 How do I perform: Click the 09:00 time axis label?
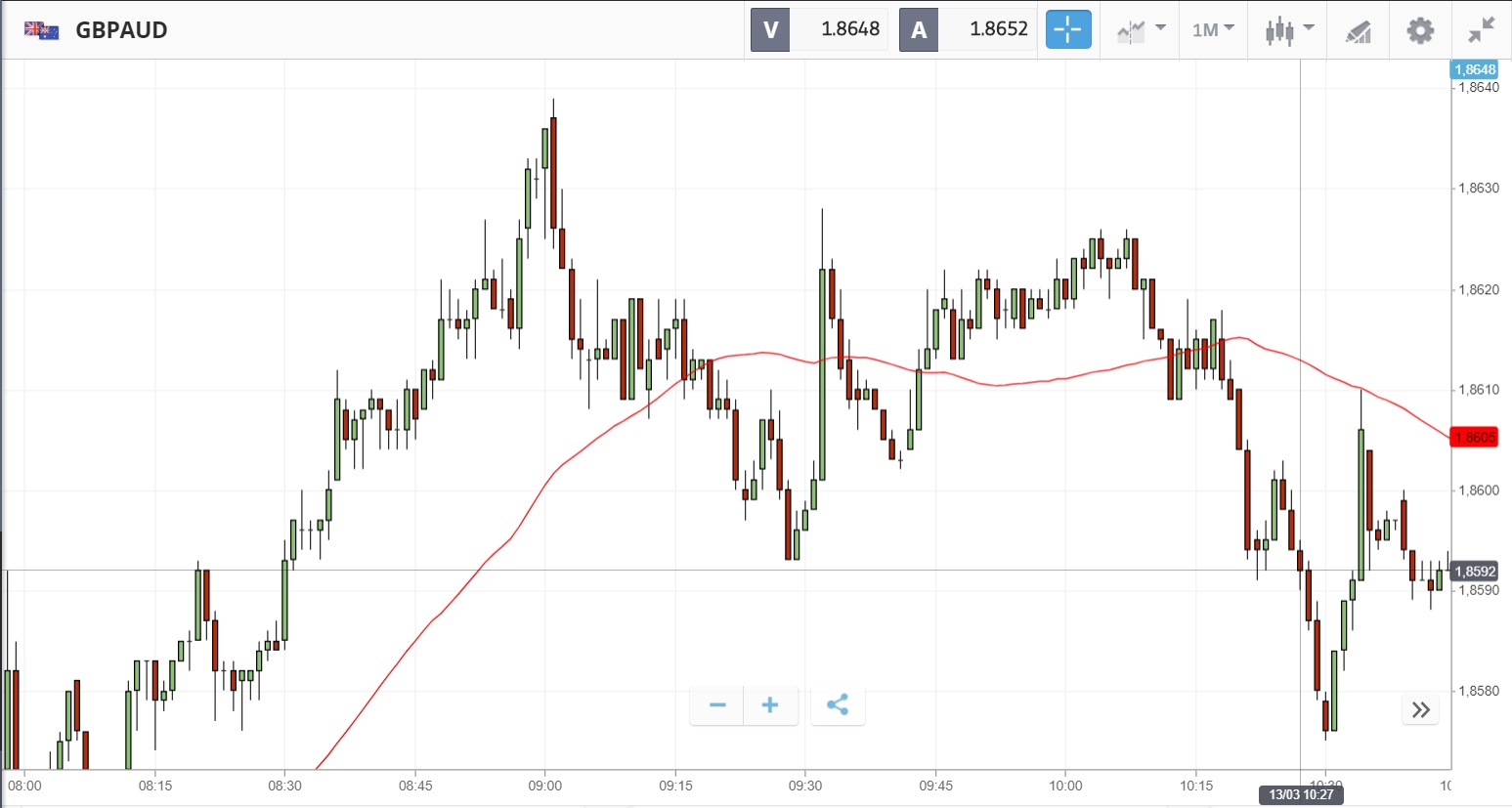[545, 786]
